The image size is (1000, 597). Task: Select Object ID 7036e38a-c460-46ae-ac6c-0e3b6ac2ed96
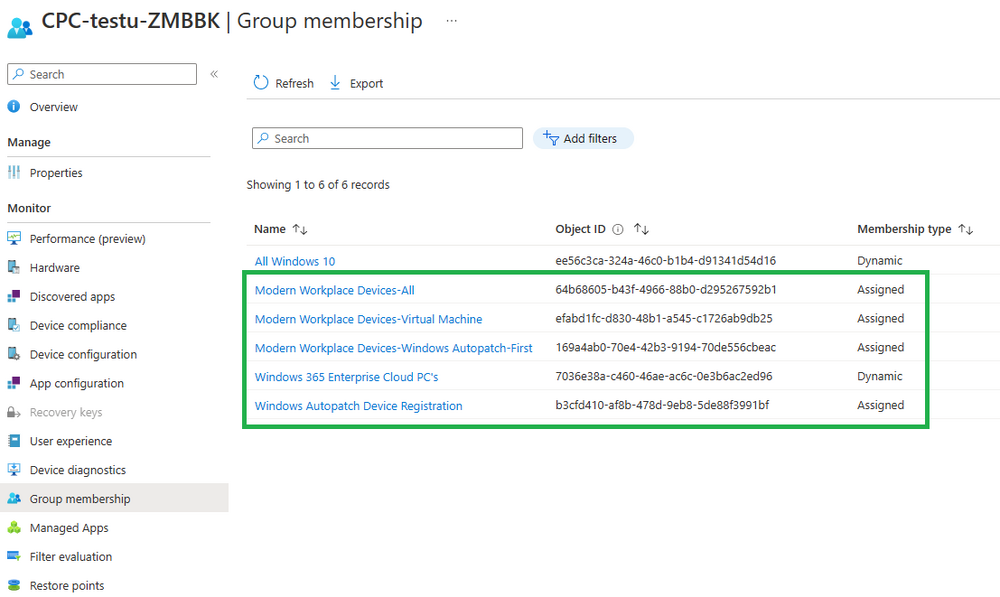pos(664,376)
